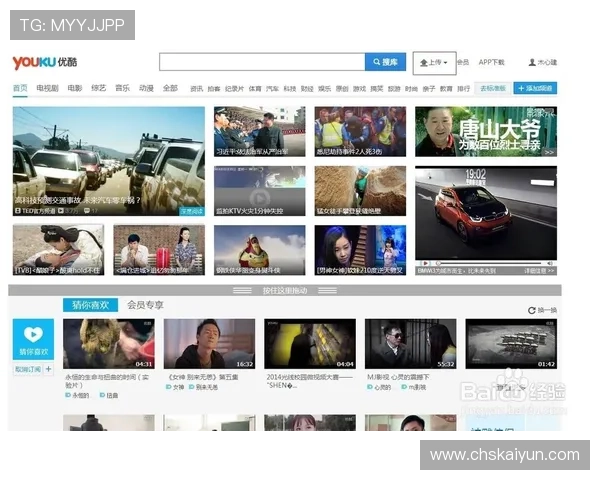Open the 04:04 campus video thumbnail
Screen dimensions: 600x480
(310, 344)
